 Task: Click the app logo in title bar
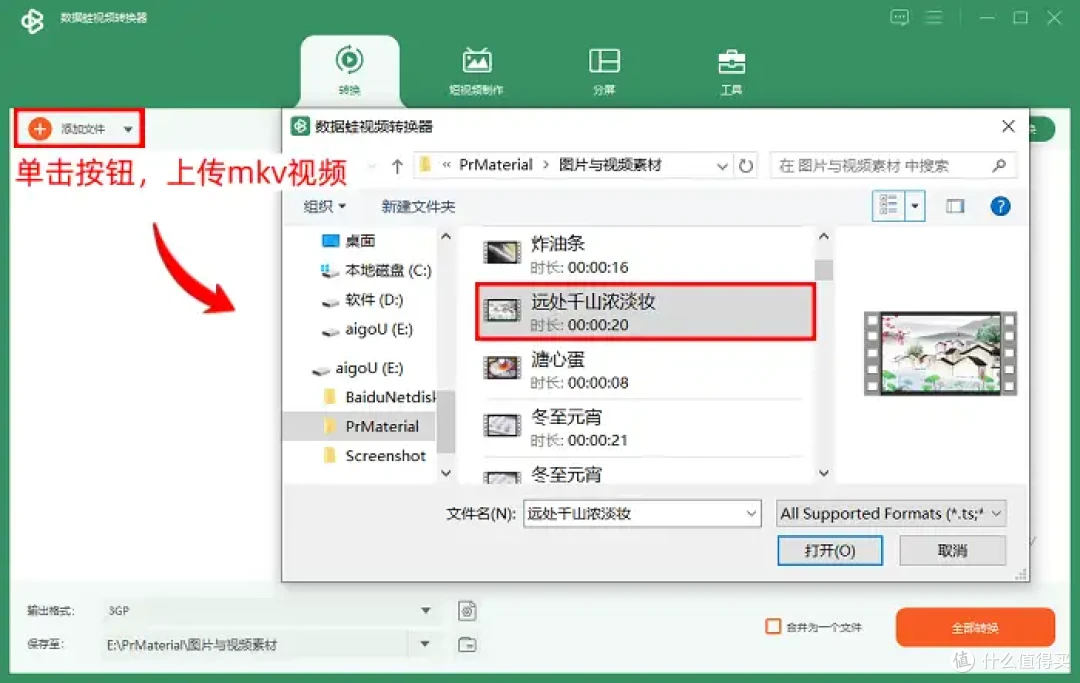[32, 20]
